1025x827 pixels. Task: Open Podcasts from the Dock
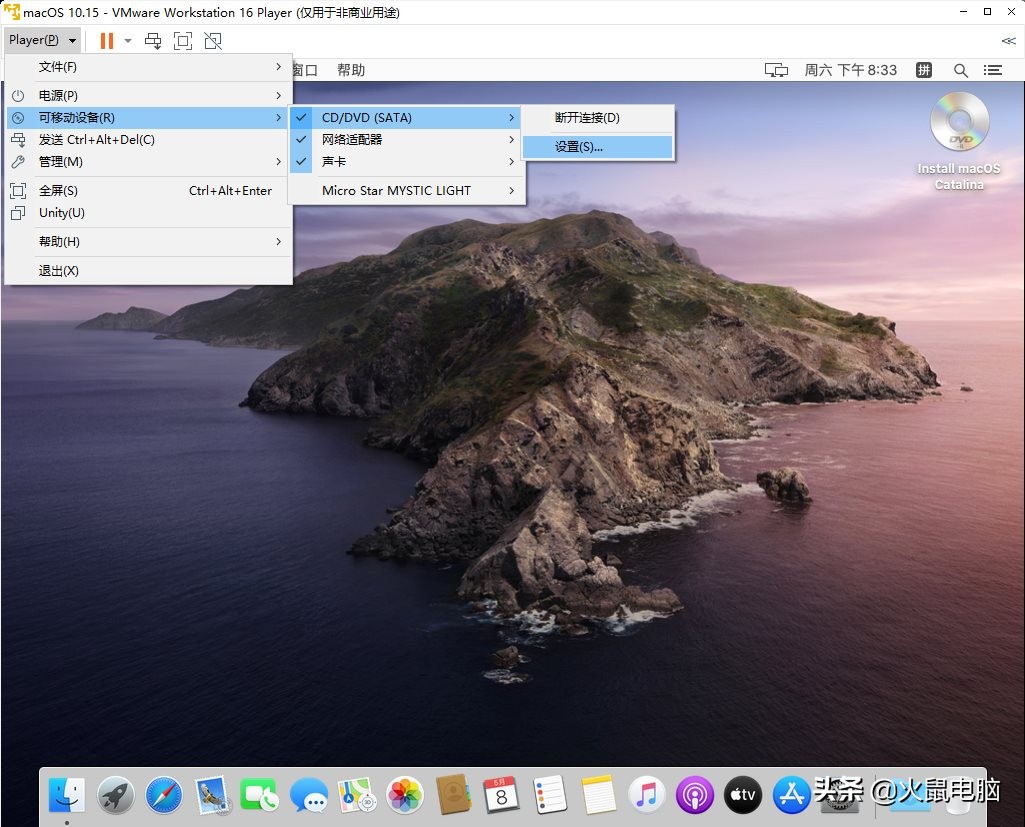695,795
